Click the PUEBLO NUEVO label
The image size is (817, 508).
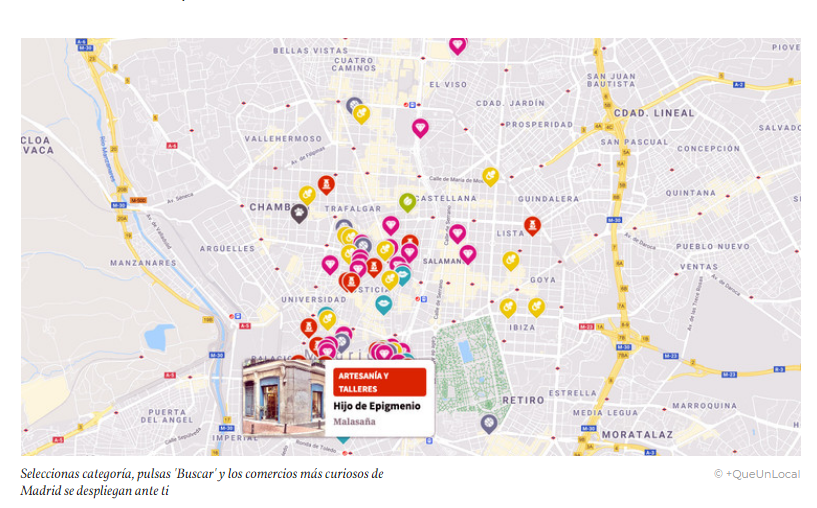pos(713,246)
